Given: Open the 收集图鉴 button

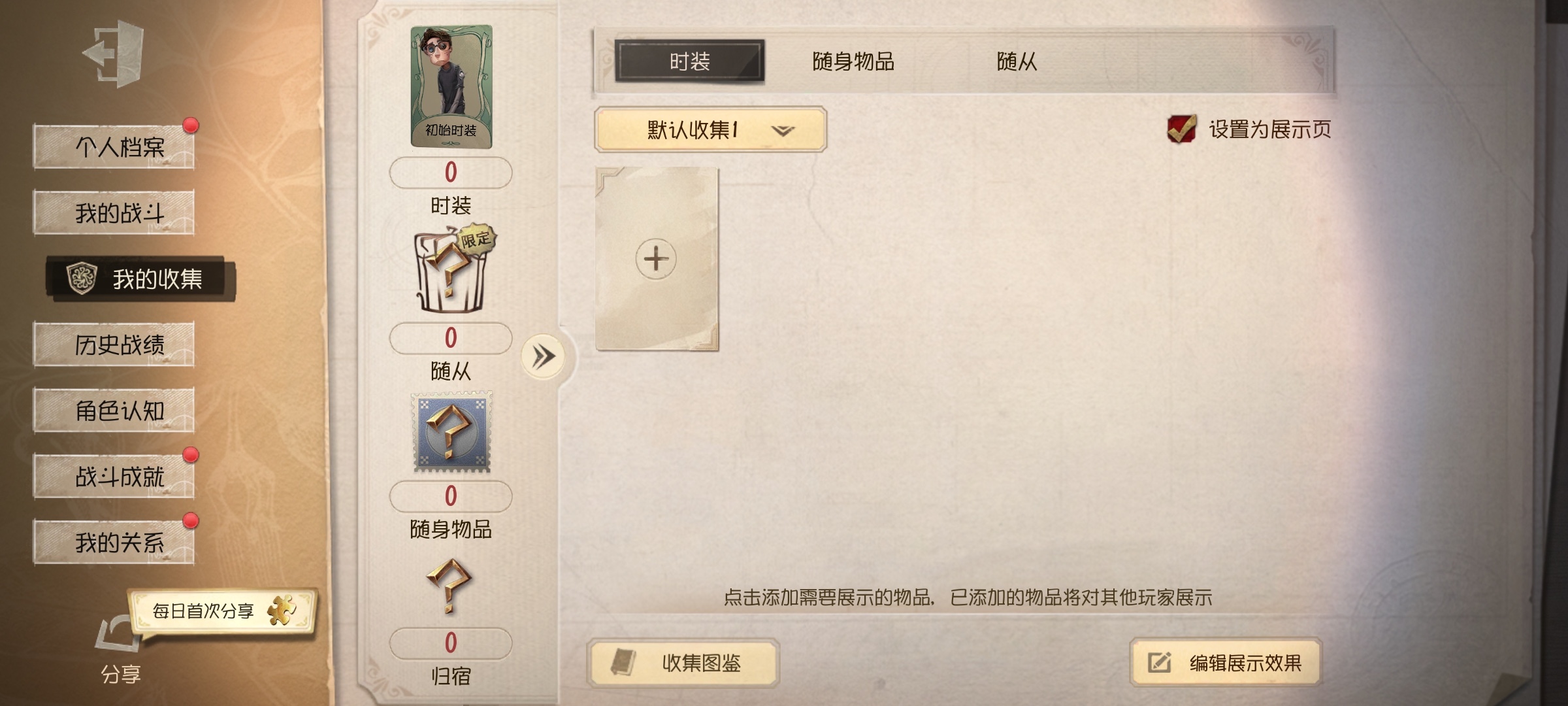Looking at the screenshot, I should [683, 663].
